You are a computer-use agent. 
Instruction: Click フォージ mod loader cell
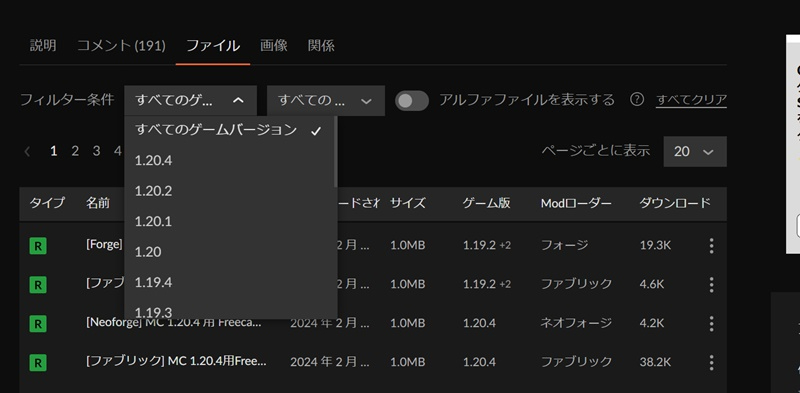564,245
